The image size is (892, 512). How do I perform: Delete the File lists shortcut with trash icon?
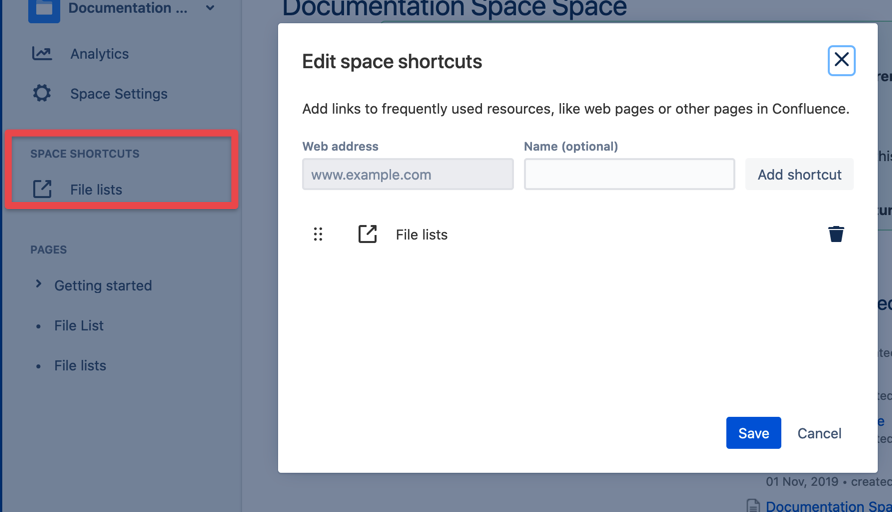click(836, 234)
